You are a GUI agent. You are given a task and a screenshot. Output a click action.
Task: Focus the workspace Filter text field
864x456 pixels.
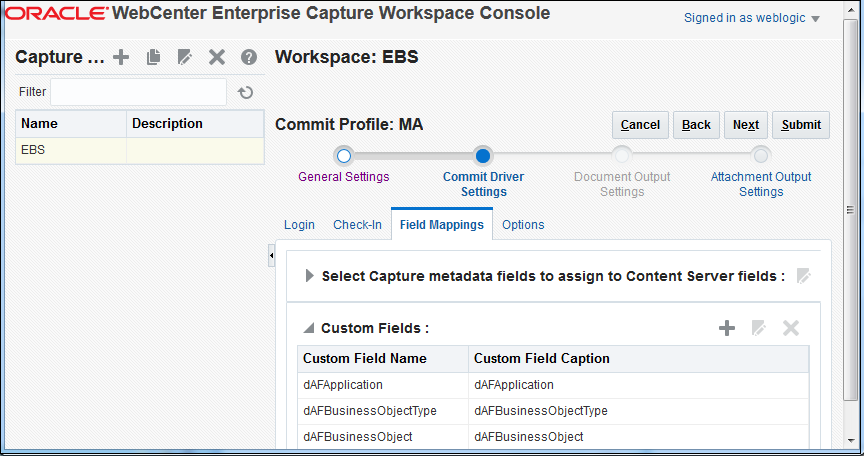[138, 92]
